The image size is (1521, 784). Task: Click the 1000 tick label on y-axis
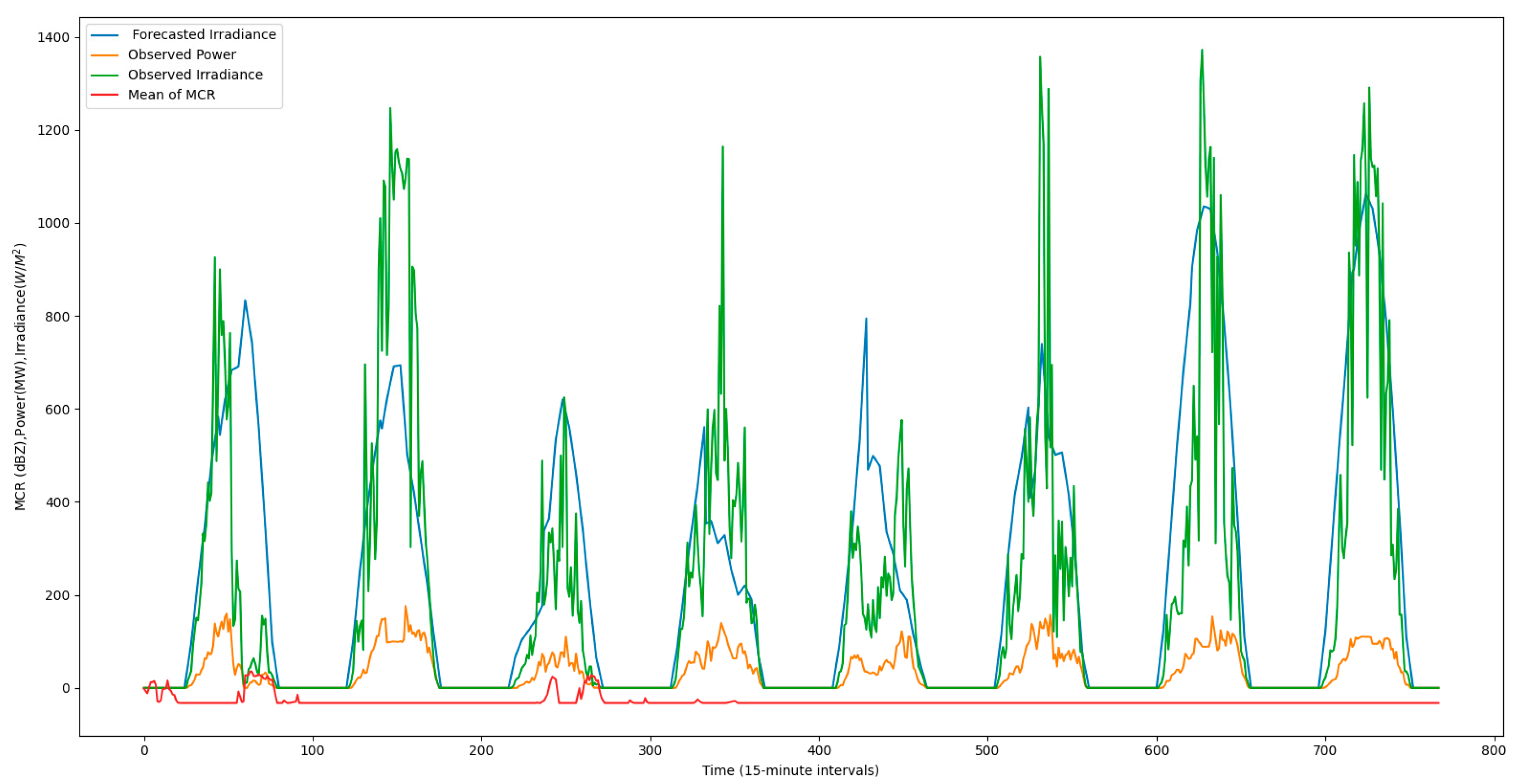53,224
